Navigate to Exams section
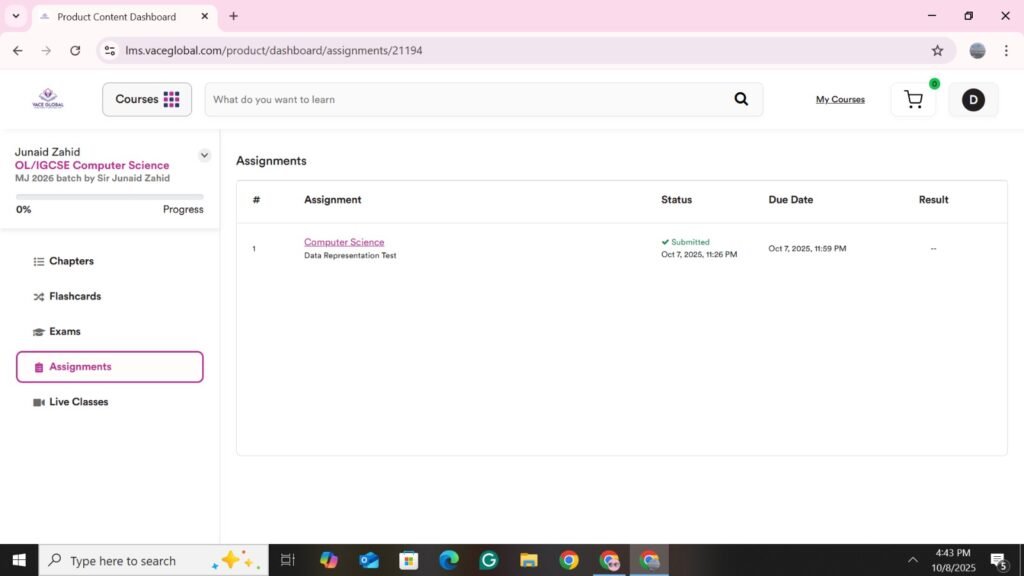Viewport: 1024px width, 576px height. (x=64, y=331)
